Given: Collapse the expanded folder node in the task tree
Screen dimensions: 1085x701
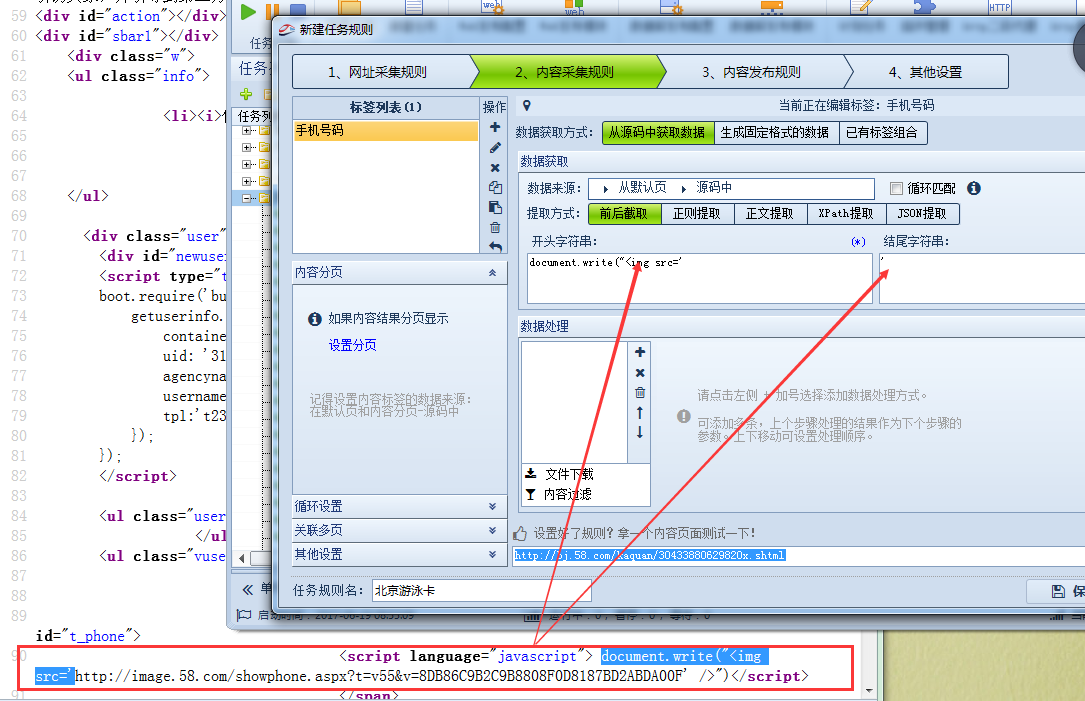Looking at the screenshot, I should tap(246, 198).
